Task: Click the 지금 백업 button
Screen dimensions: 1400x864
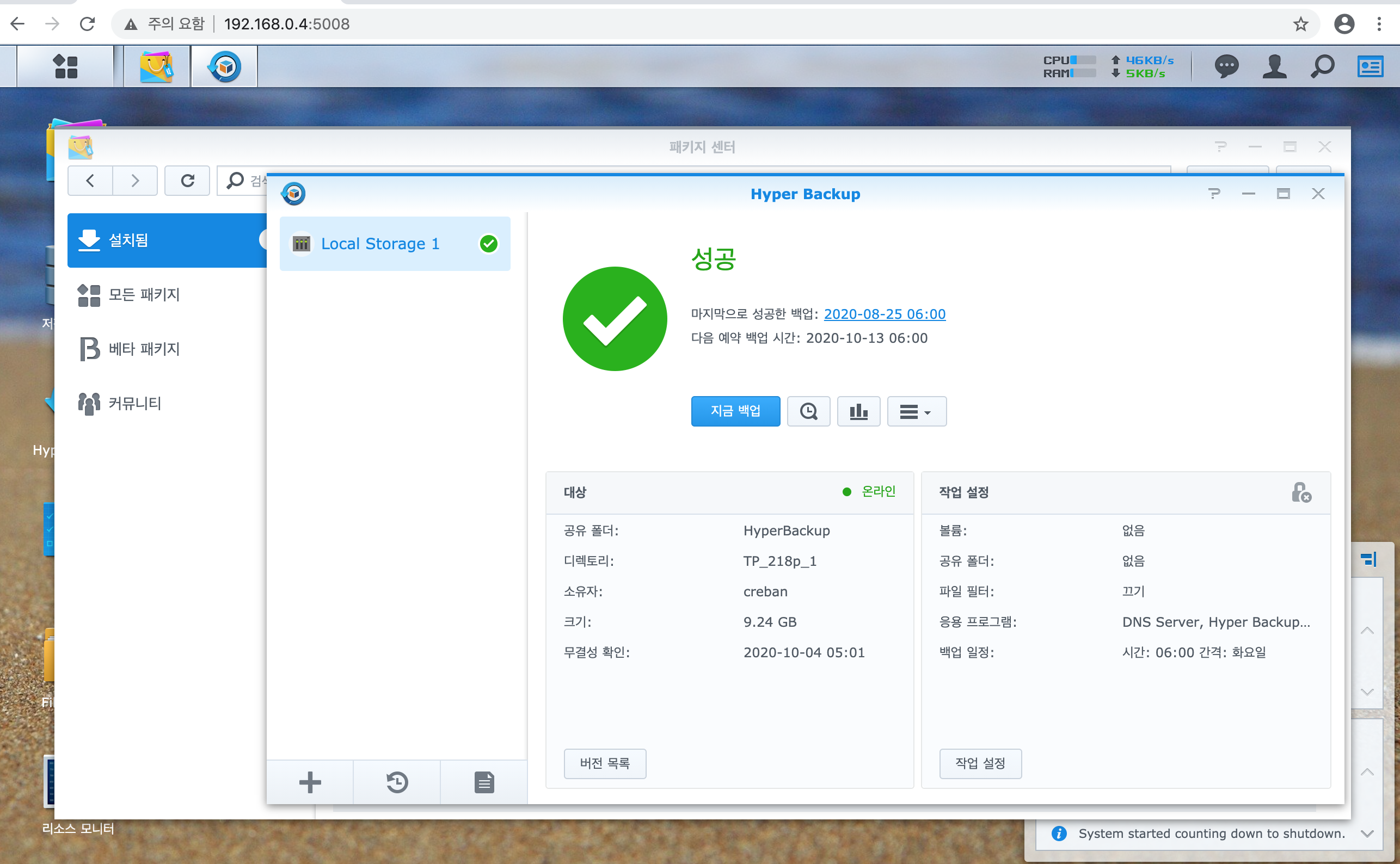Action: coord(735,411)
